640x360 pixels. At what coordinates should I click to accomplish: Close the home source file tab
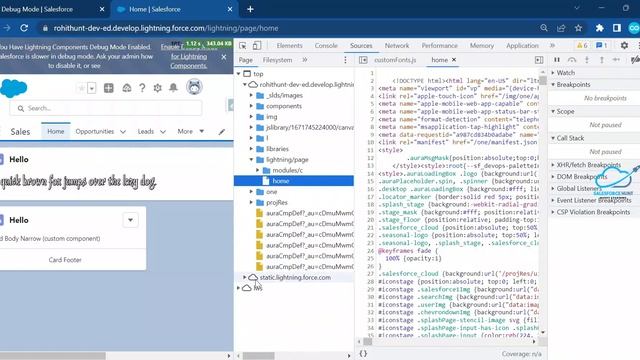tap(454, 60)
